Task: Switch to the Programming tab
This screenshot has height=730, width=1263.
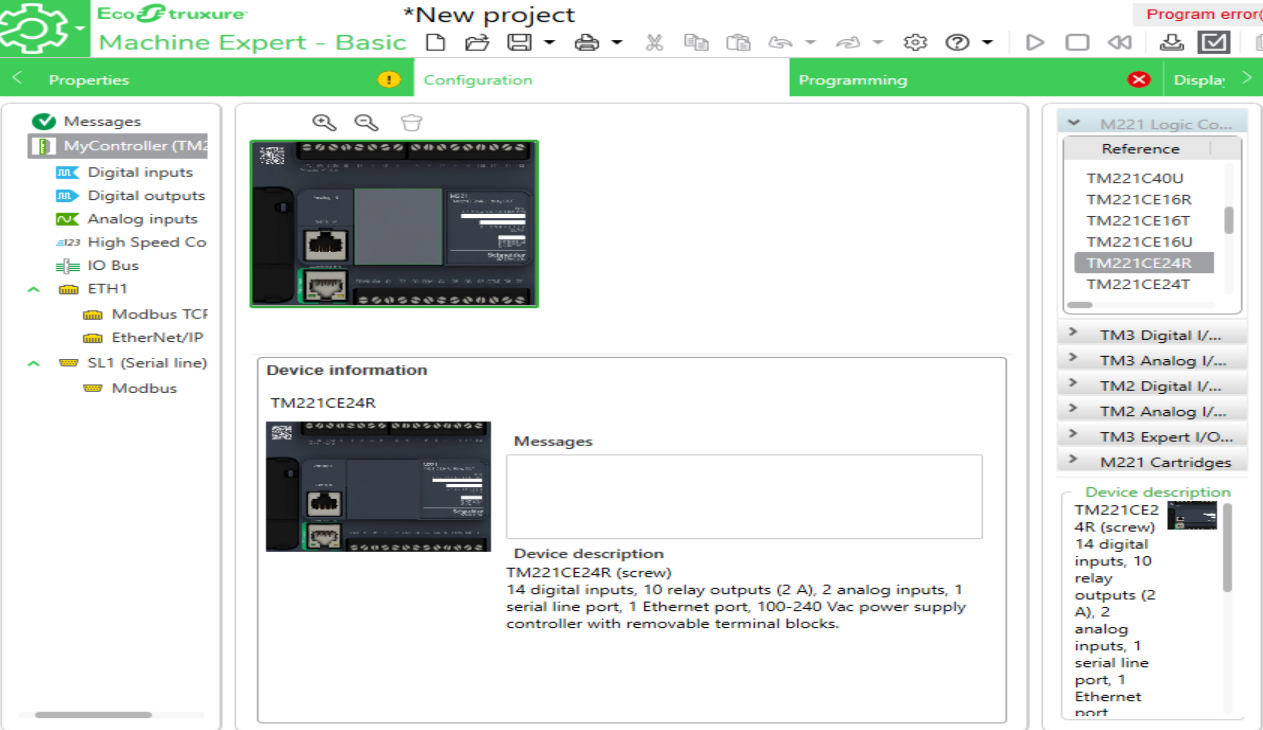Action: [852, 79]
